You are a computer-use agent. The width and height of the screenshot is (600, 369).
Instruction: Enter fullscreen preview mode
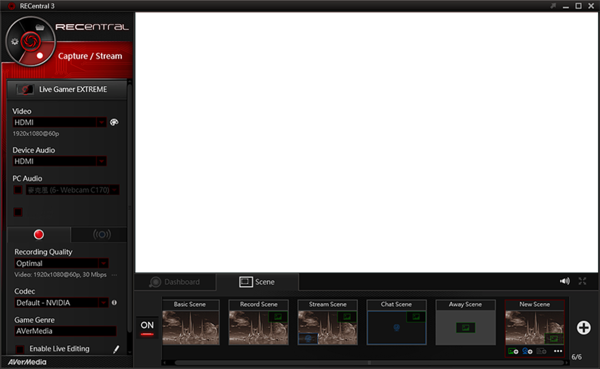coord(582,281)
